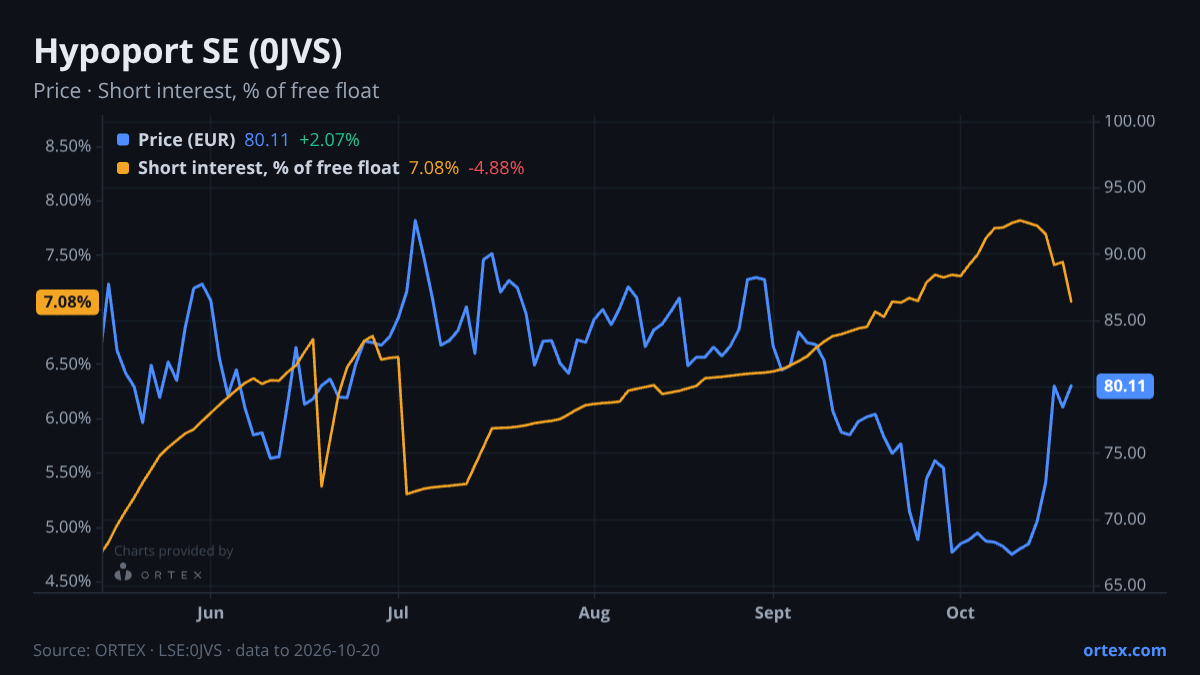Select the Short interest, % of free float legend label

coord(268,168)
